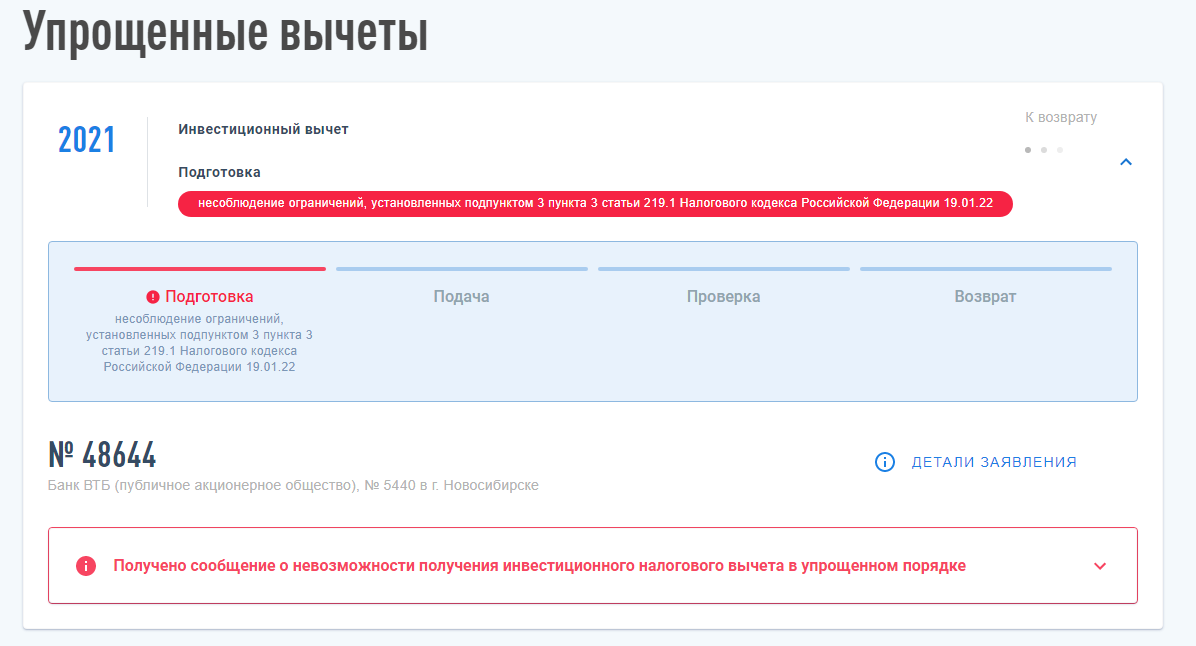
Task: Select the Проверка stage
Action: (x=724, y=296)
